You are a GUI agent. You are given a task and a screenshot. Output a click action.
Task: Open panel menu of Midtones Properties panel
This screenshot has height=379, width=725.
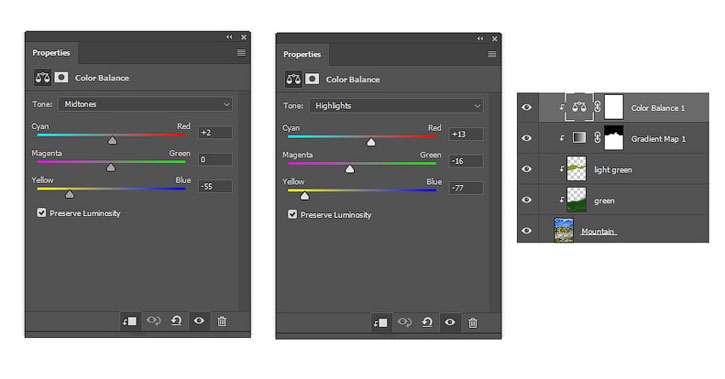[x=241, y=53]
